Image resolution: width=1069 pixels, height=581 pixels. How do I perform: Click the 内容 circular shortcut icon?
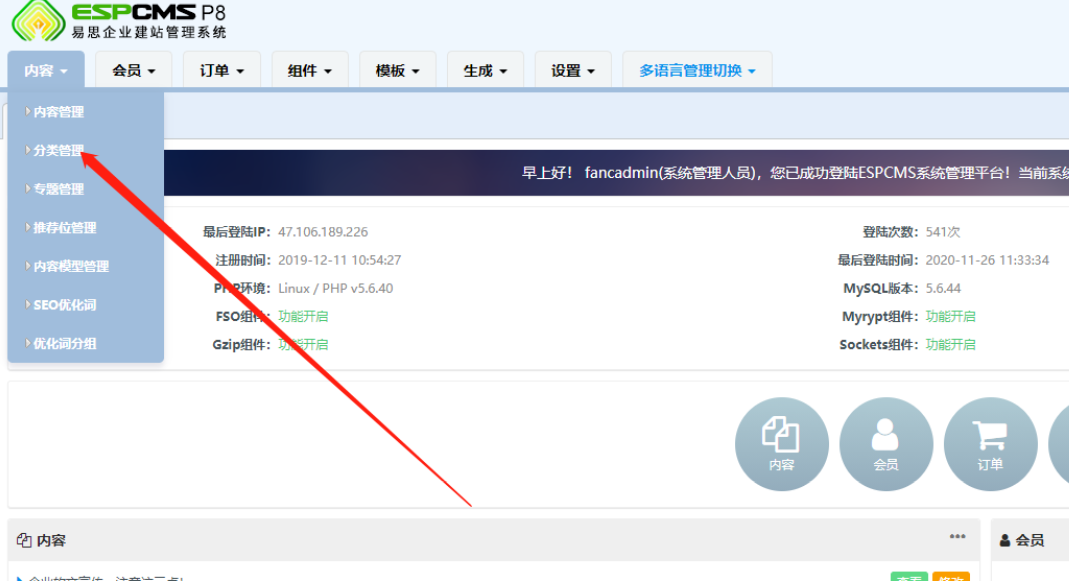(x=781, y=444)
